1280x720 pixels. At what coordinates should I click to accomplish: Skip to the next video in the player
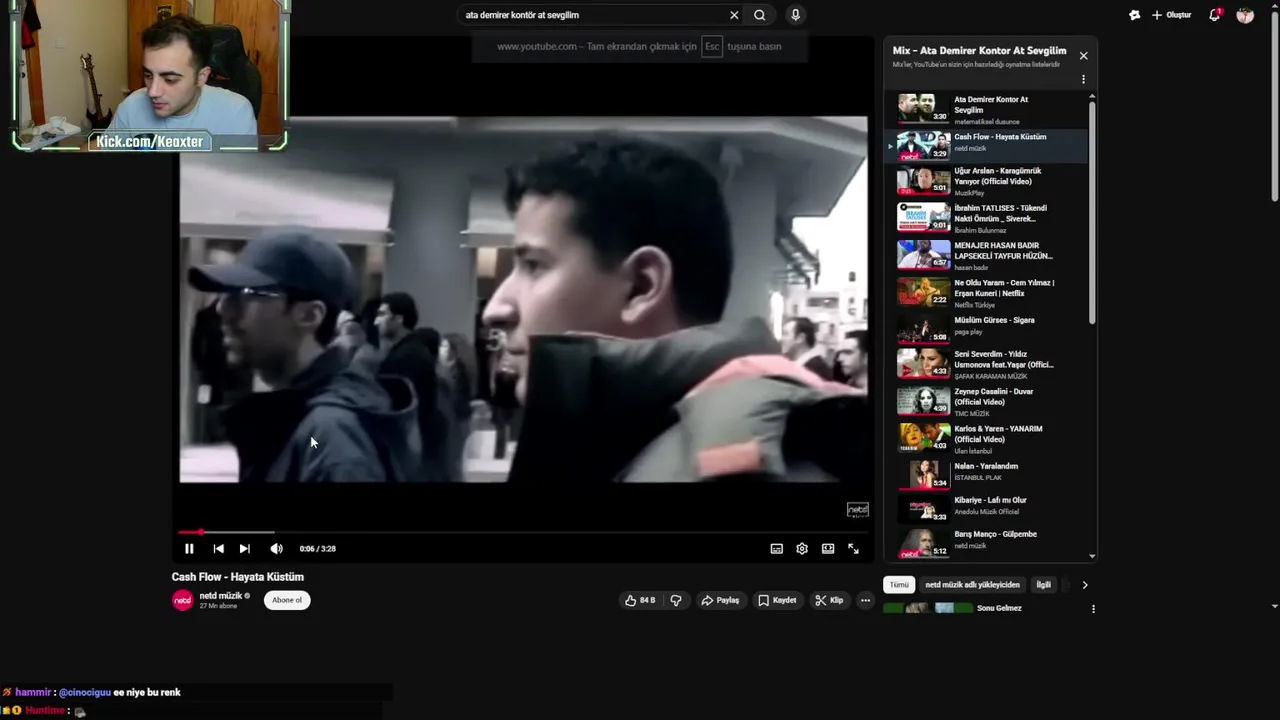click(244, 548)
